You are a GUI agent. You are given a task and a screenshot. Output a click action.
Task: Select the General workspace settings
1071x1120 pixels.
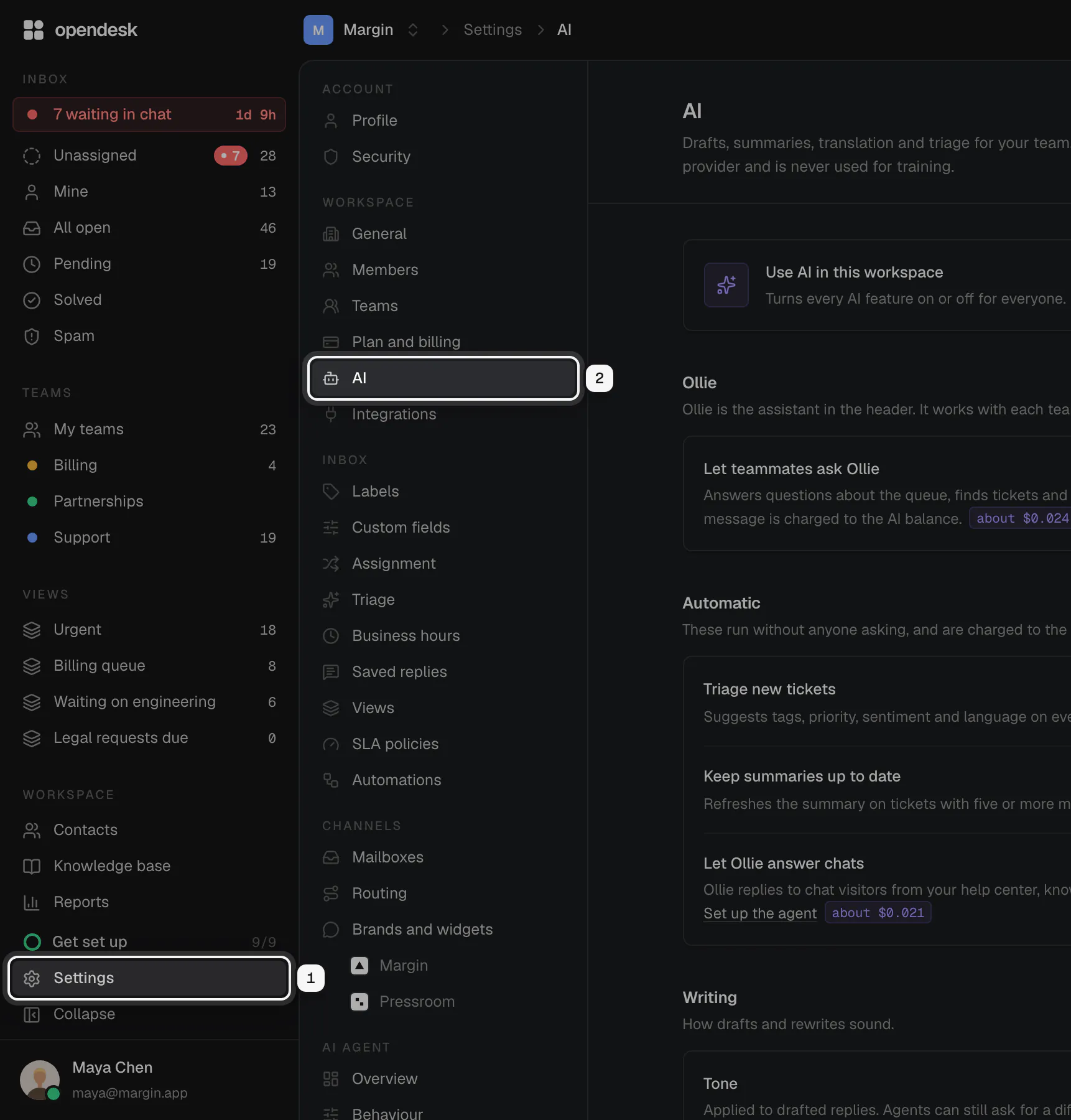tap(444, 234)
